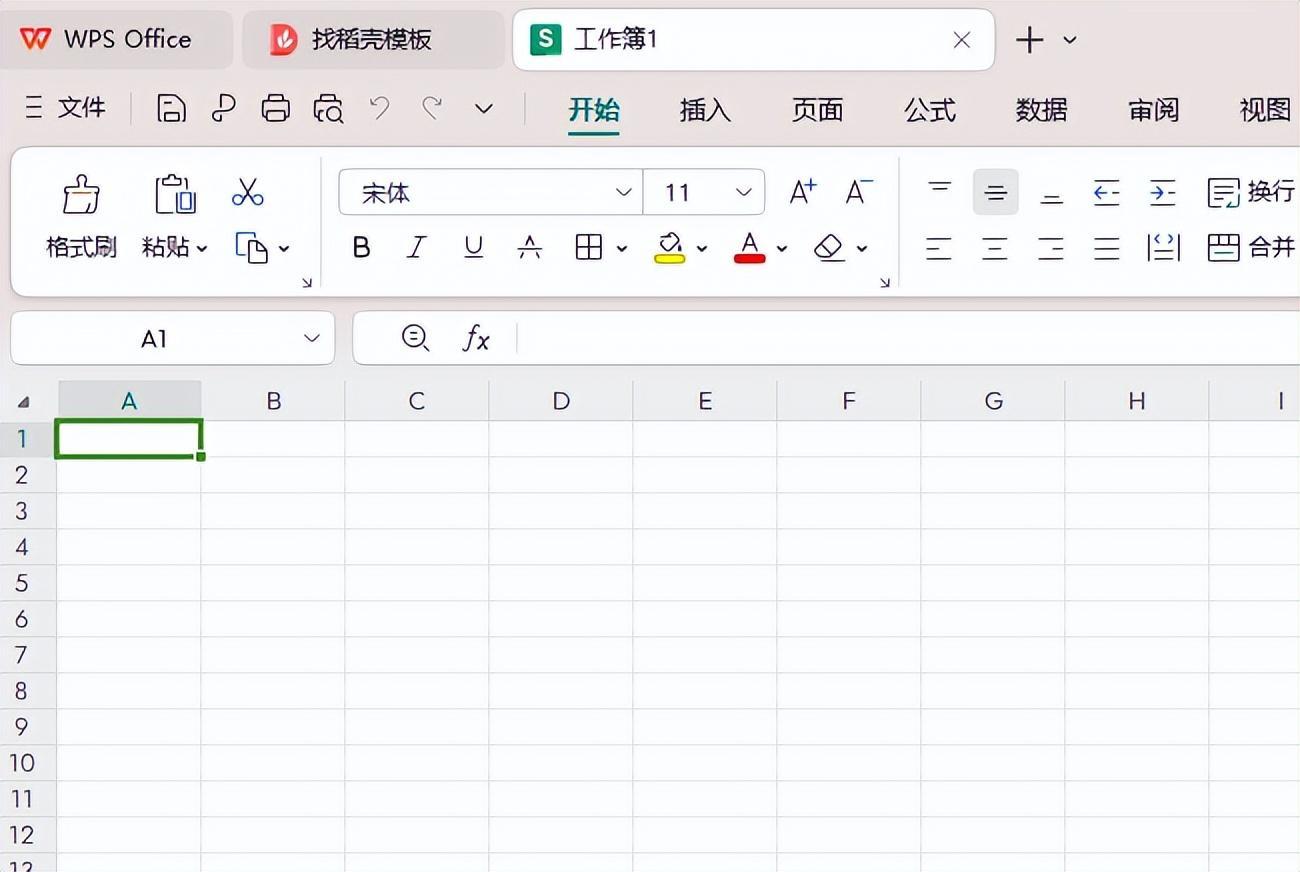
Task: Open the 查找 find icon in quick toolbar
Action: pyautogui.click(x=328, y=108)
